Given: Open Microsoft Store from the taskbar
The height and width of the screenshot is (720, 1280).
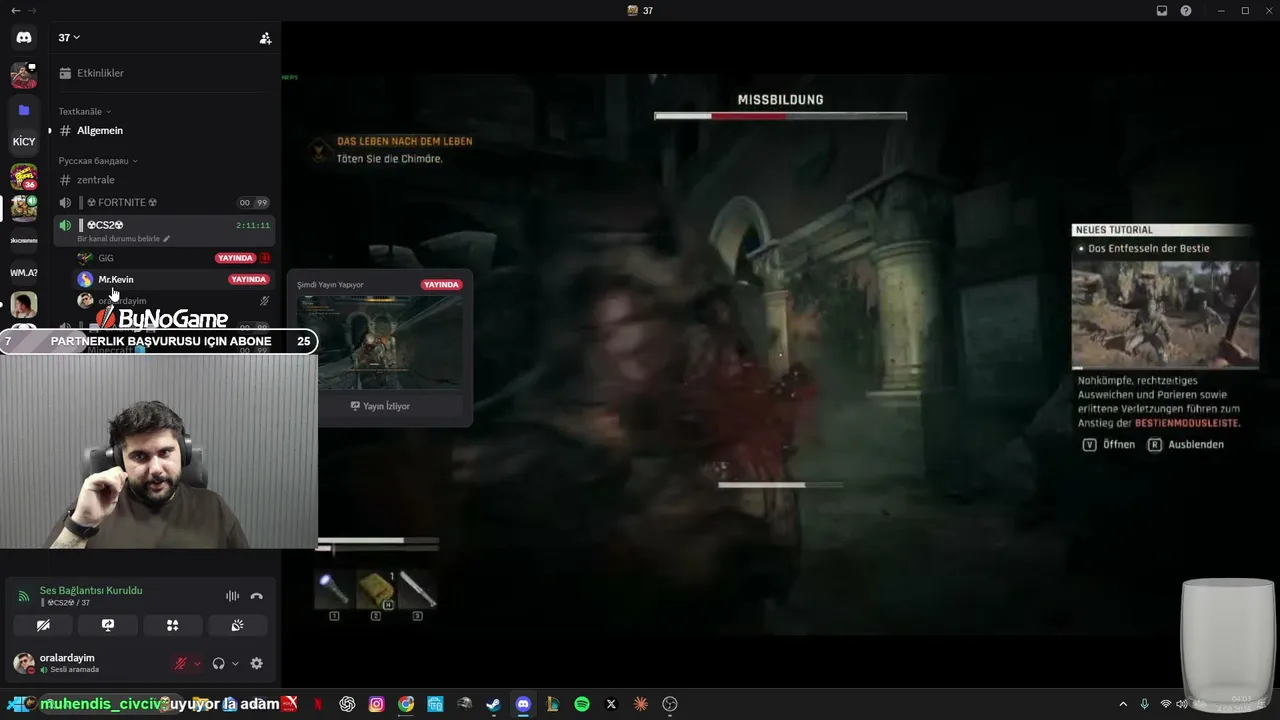Looking at the screenshot, I should pyautogui.click(x=435, y=704).
